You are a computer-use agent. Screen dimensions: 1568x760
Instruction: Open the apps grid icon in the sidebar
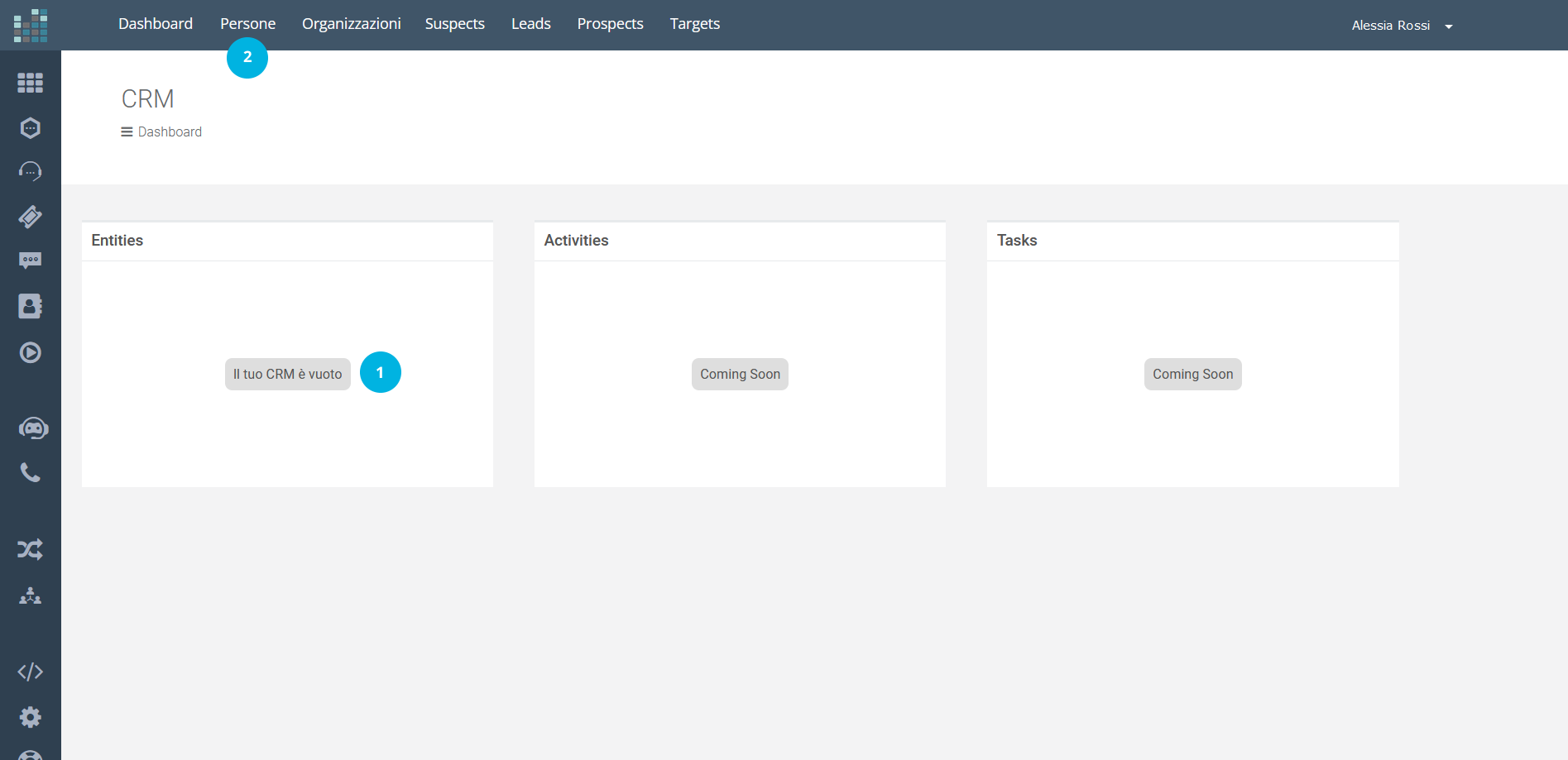coord(31,83)
